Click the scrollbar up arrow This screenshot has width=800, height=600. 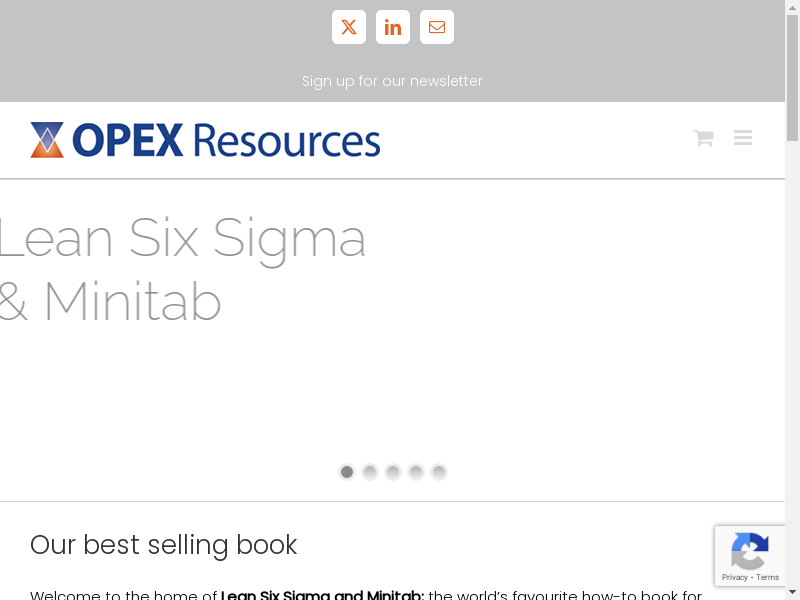(793, 6)
